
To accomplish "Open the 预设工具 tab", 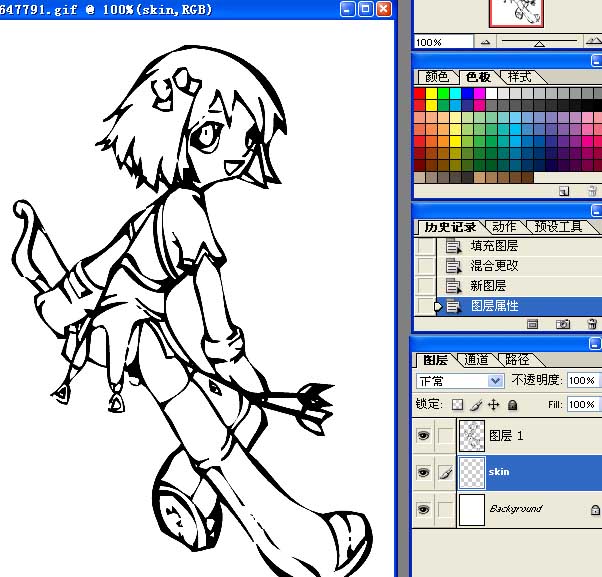I will click(x=558, y=227).
